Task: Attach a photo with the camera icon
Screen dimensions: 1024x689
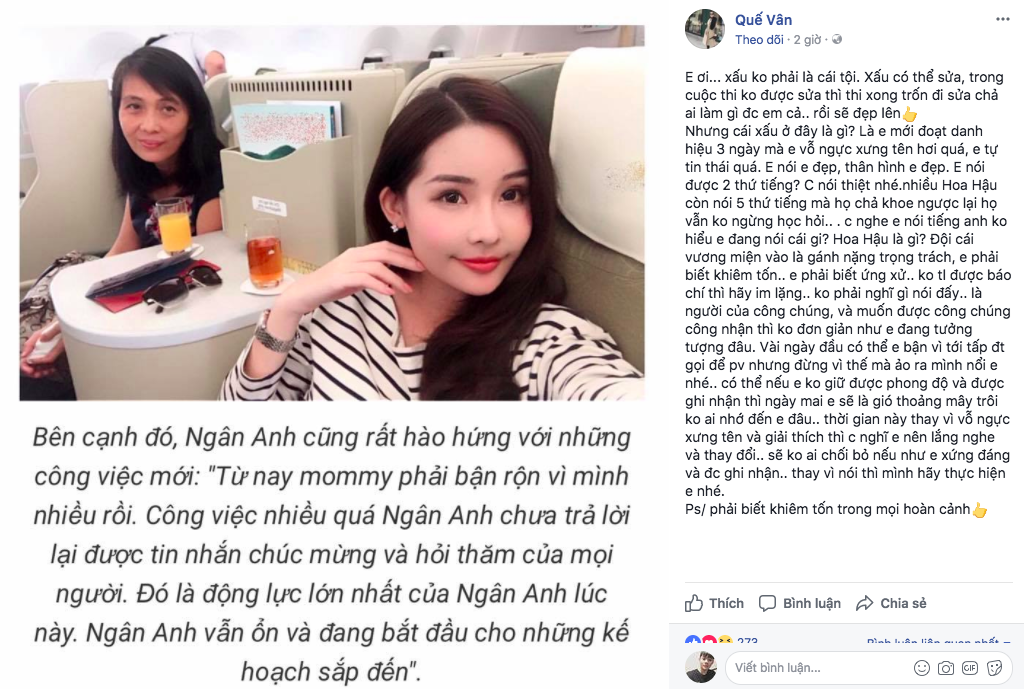Action: coord(946,667)
